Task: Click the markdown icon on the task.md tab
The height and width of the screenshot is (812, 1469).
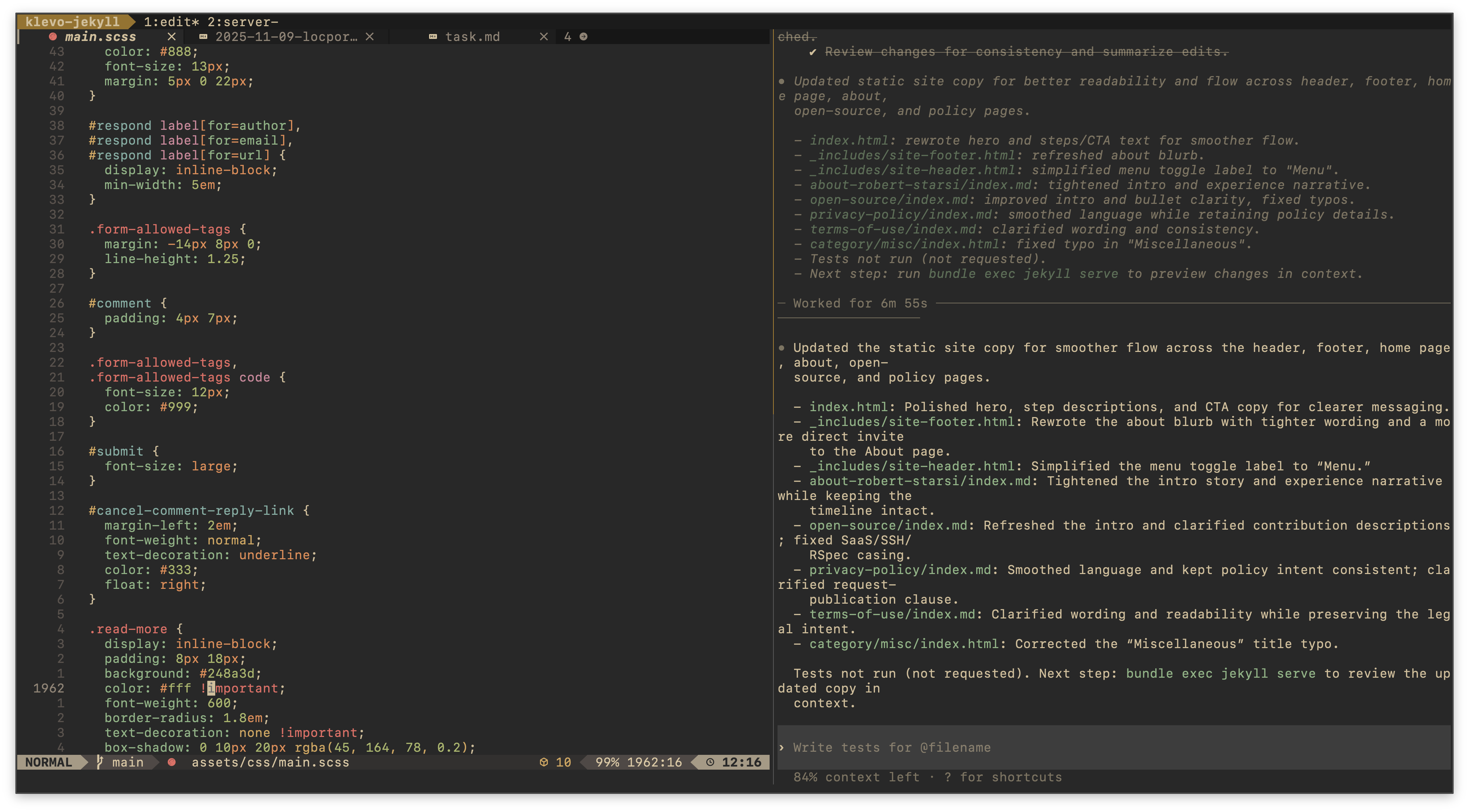Action: (x=432, y=37)
